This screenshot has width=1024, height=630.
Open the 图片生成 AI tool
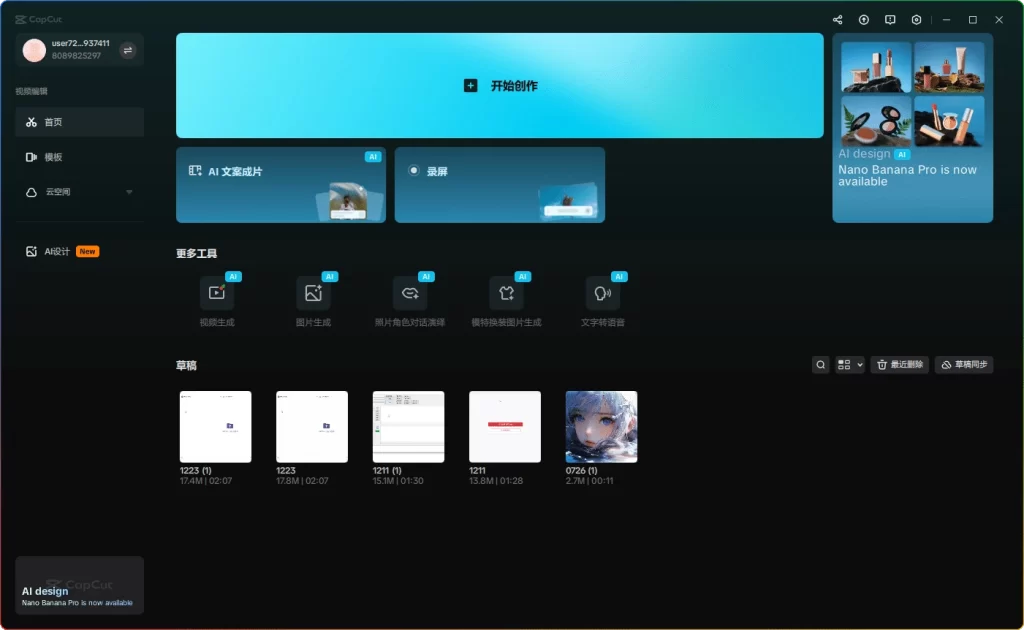click(x=313, y=292)
